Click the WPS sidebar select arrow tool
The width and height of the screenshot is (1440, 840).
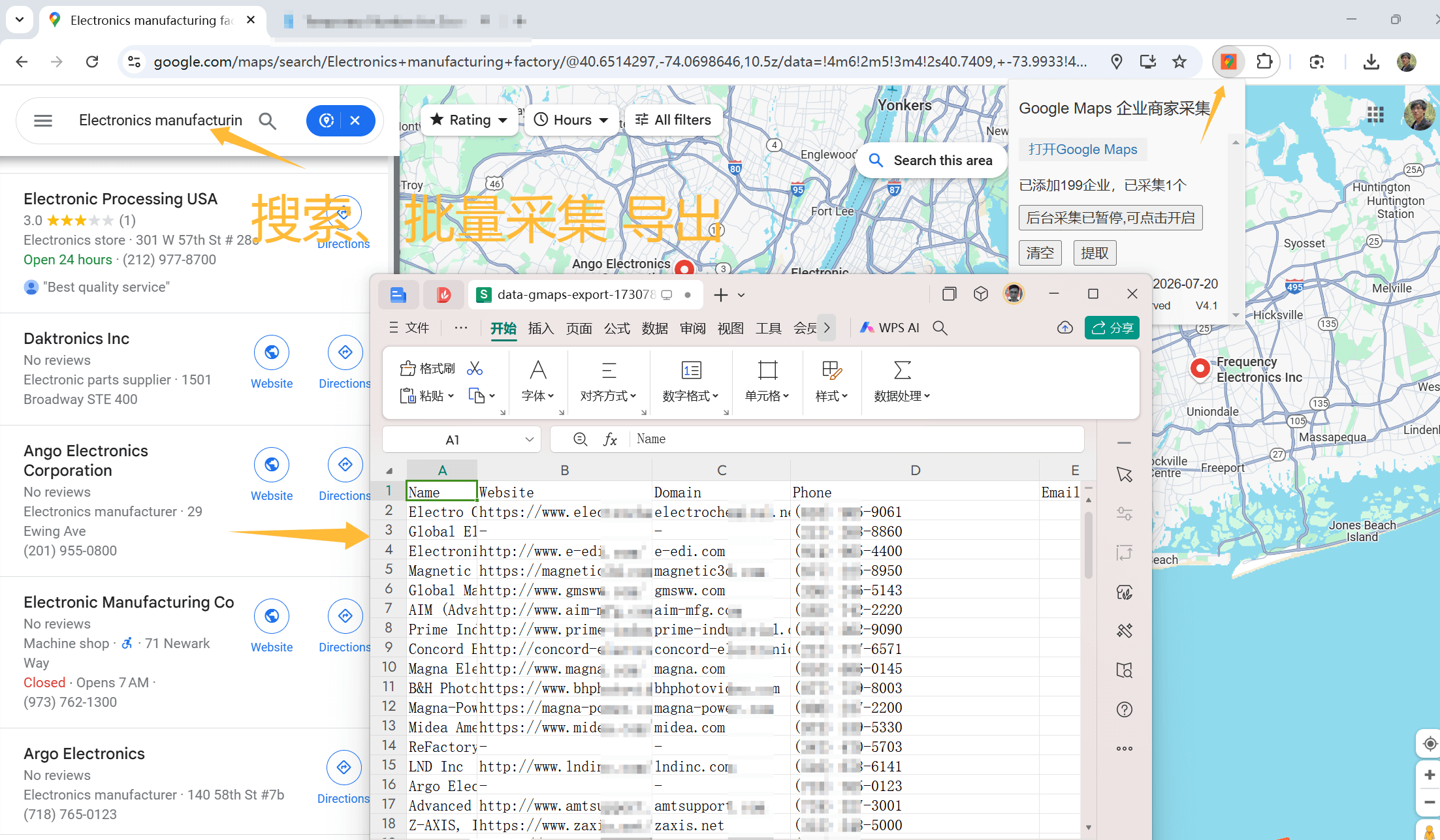[1124, 474]
